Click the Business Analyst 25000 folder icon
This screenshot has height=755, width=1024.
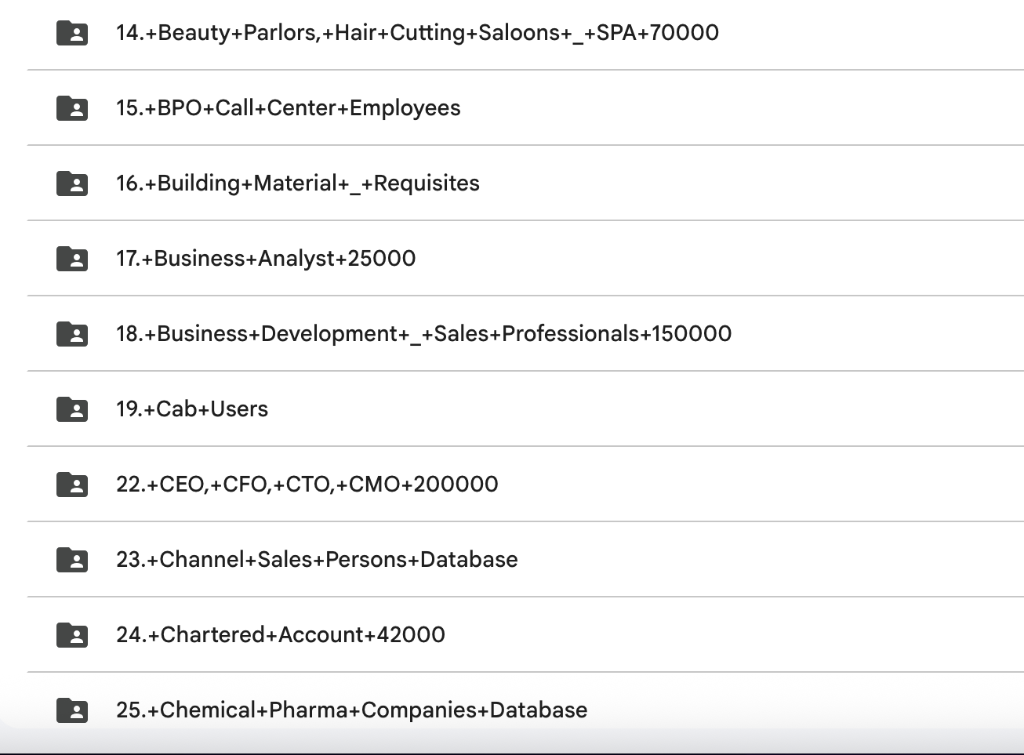[x=72, y=258]
